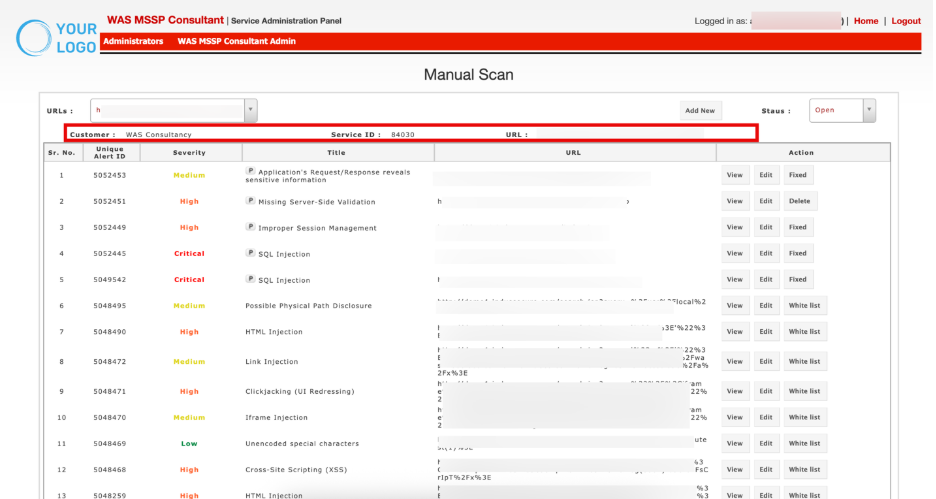Image resolution: width=936 pixels, height=499 pixels.
Task: White list Cross-Site Scripting (XSS) alert
Action: (x=805, y=470)
